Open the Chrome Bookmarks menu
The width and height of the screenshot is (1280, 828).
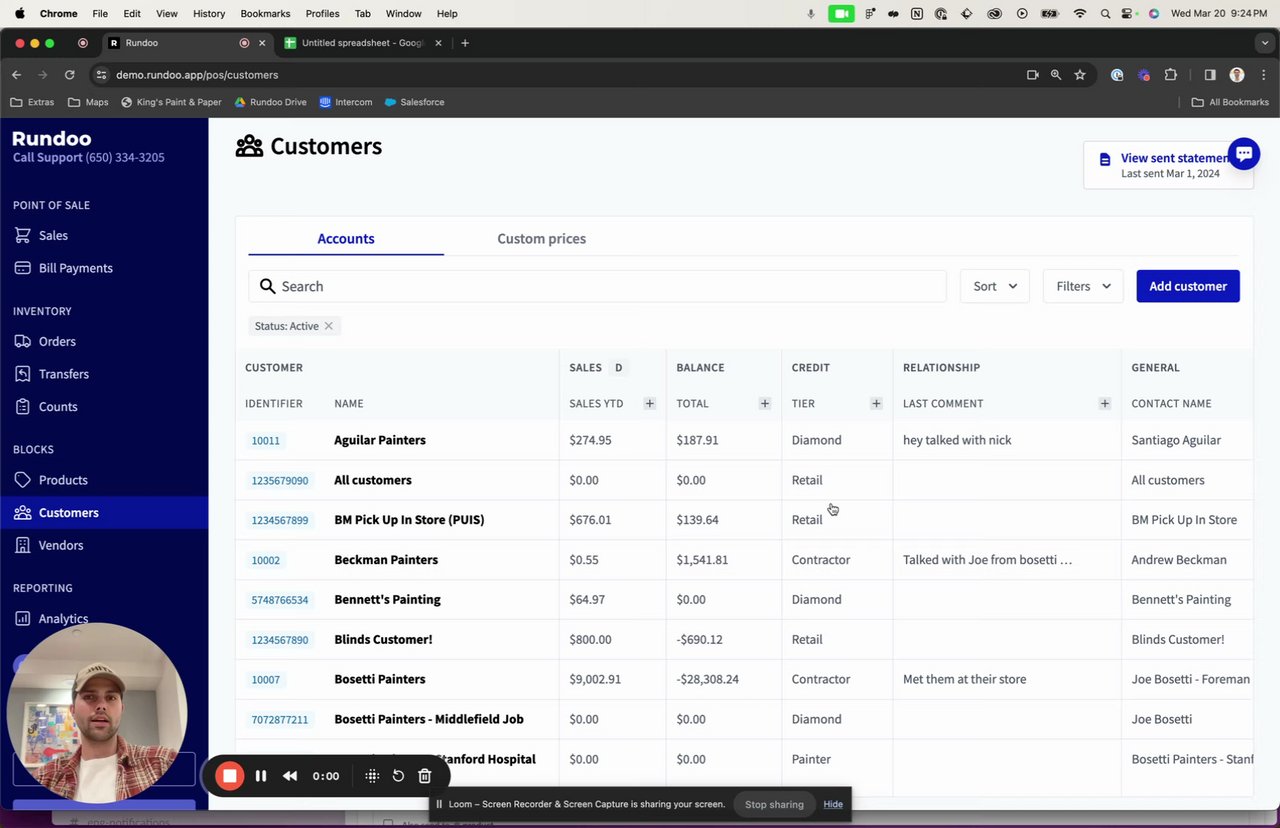tap(265, 14)
